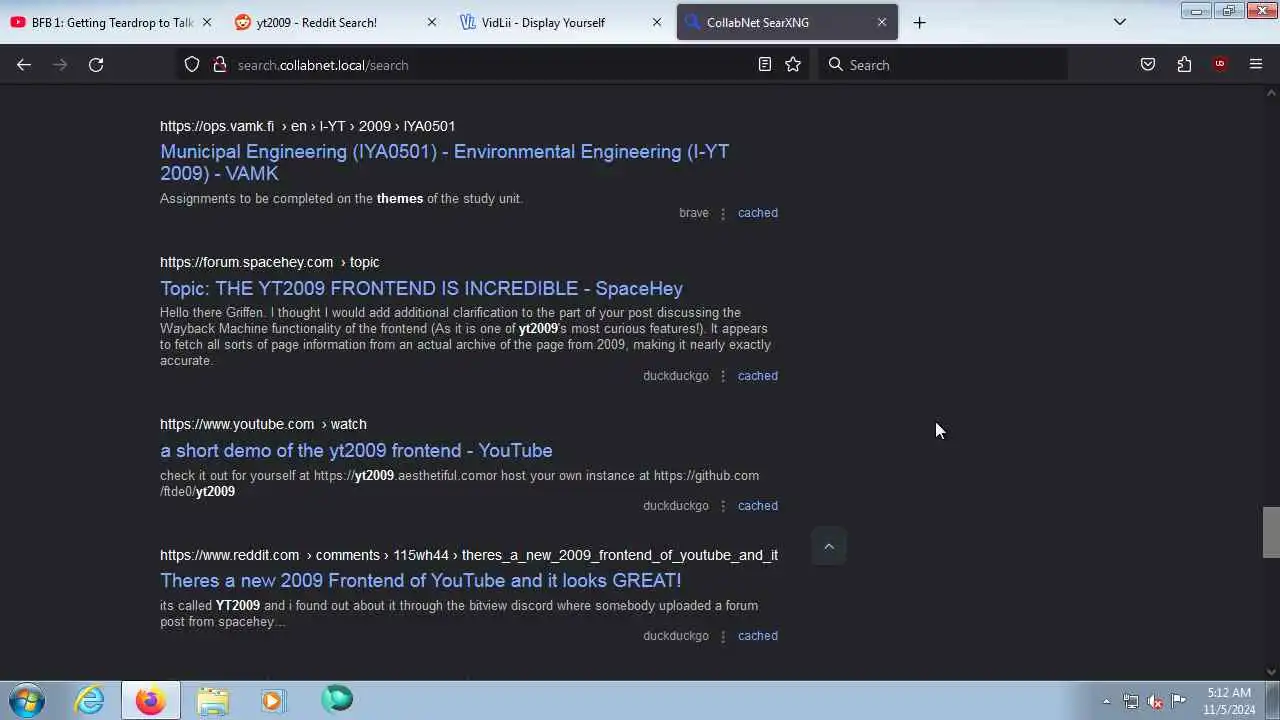Screen dimensions: 1280x720
Task: Close the BFB 1 Getting Teardrop tab
Action: (x=207, y=22)
